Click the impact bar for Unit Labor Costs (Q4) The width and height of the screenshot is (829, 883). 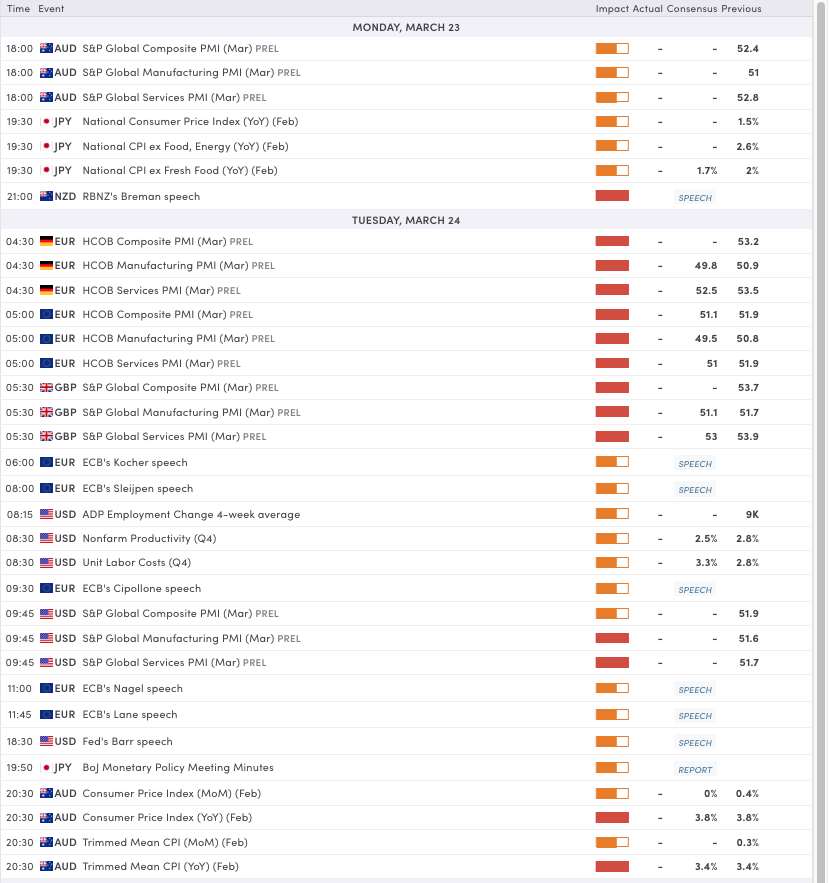click(612, 563)
